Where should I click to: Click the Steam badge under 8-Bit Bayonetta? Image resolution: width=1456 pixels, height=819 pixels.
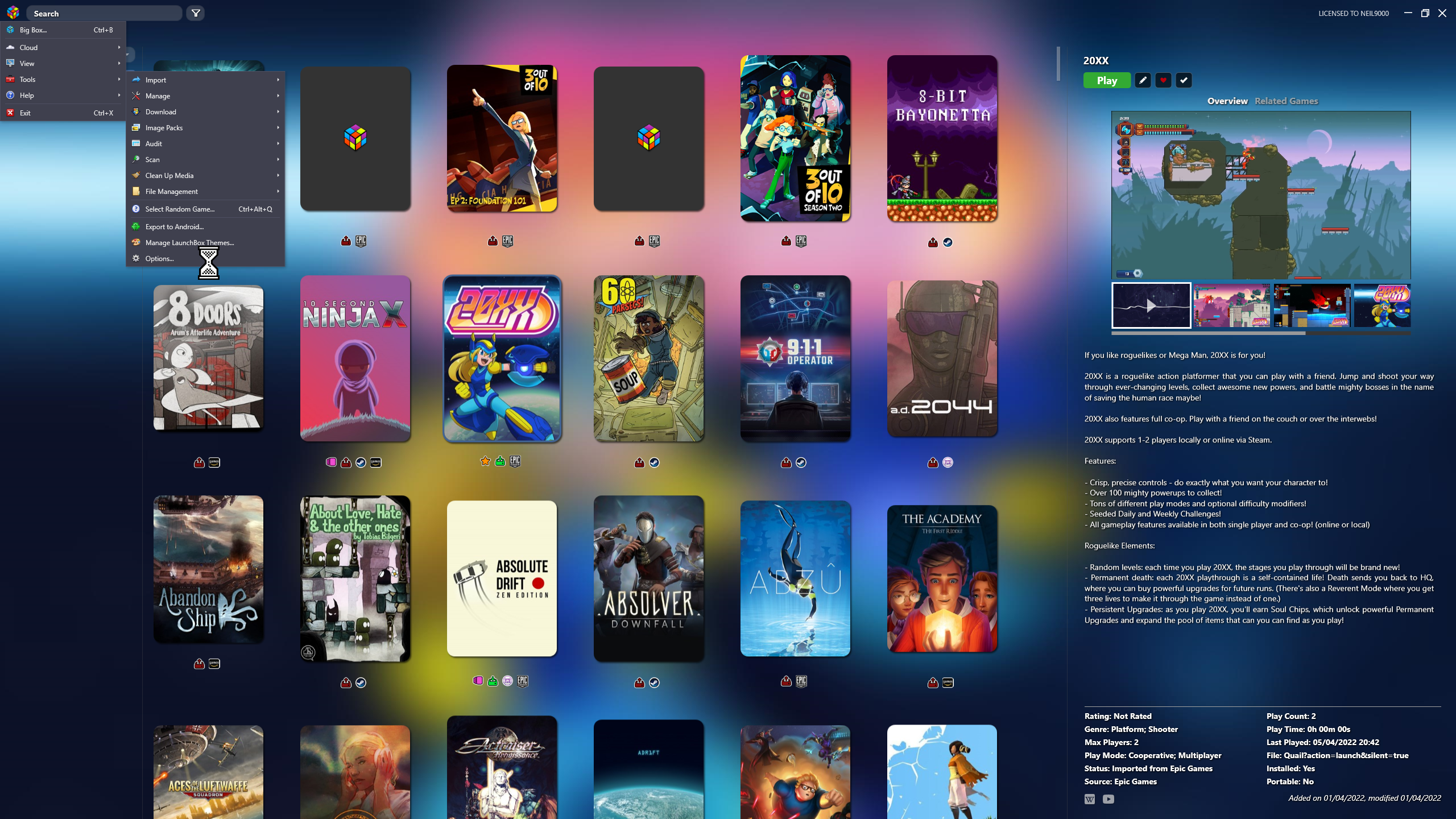[x=948, y=242]
